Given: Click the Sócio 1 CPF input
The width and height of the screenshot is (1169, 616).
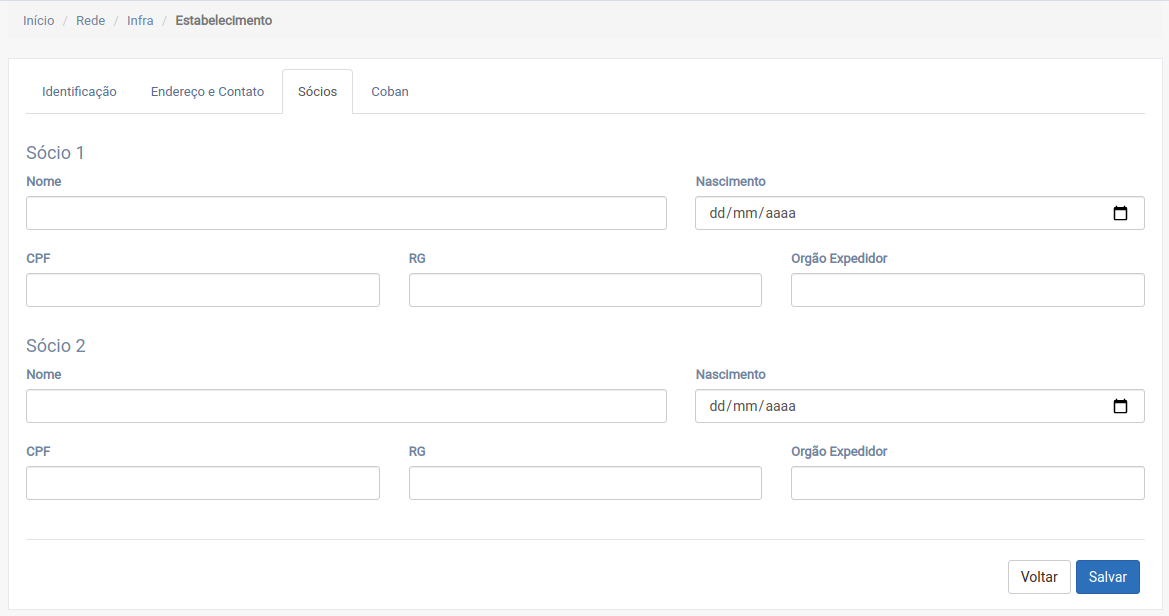Looking at the screenshot, I should 203,290.
